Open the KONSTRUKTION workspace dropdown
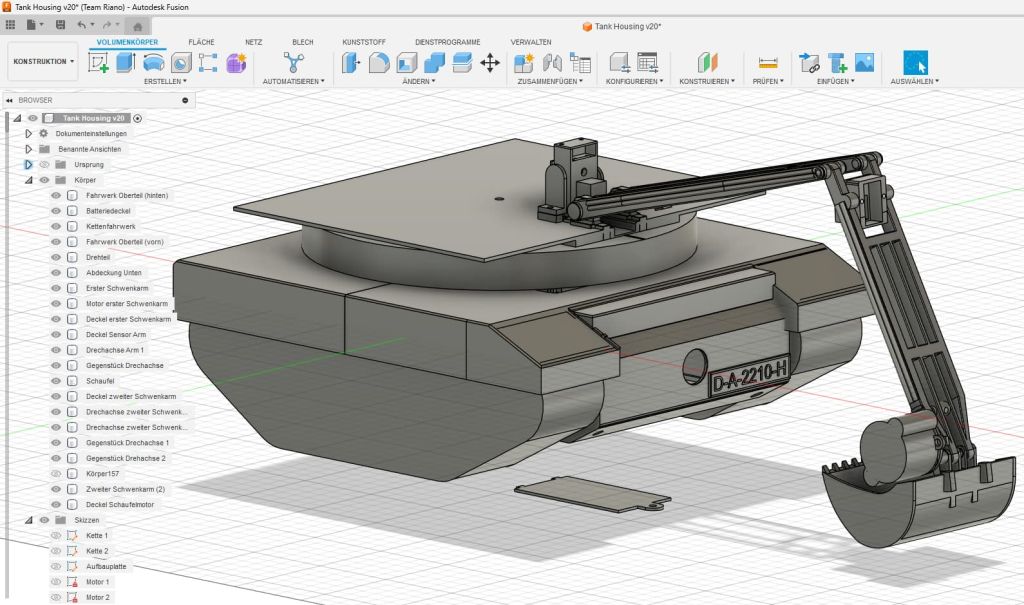The width and height of the screenshot is (1024, 605). pos(43,62)
